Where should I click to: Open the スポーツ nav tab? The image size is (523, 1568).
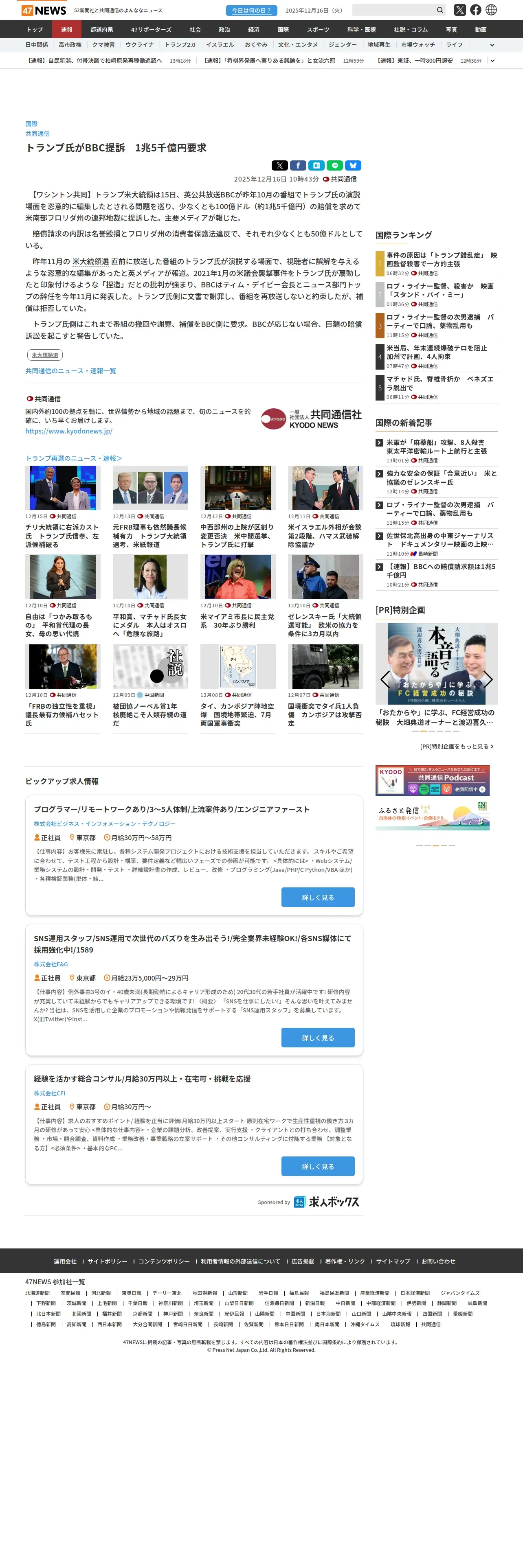tap(318, 29)
